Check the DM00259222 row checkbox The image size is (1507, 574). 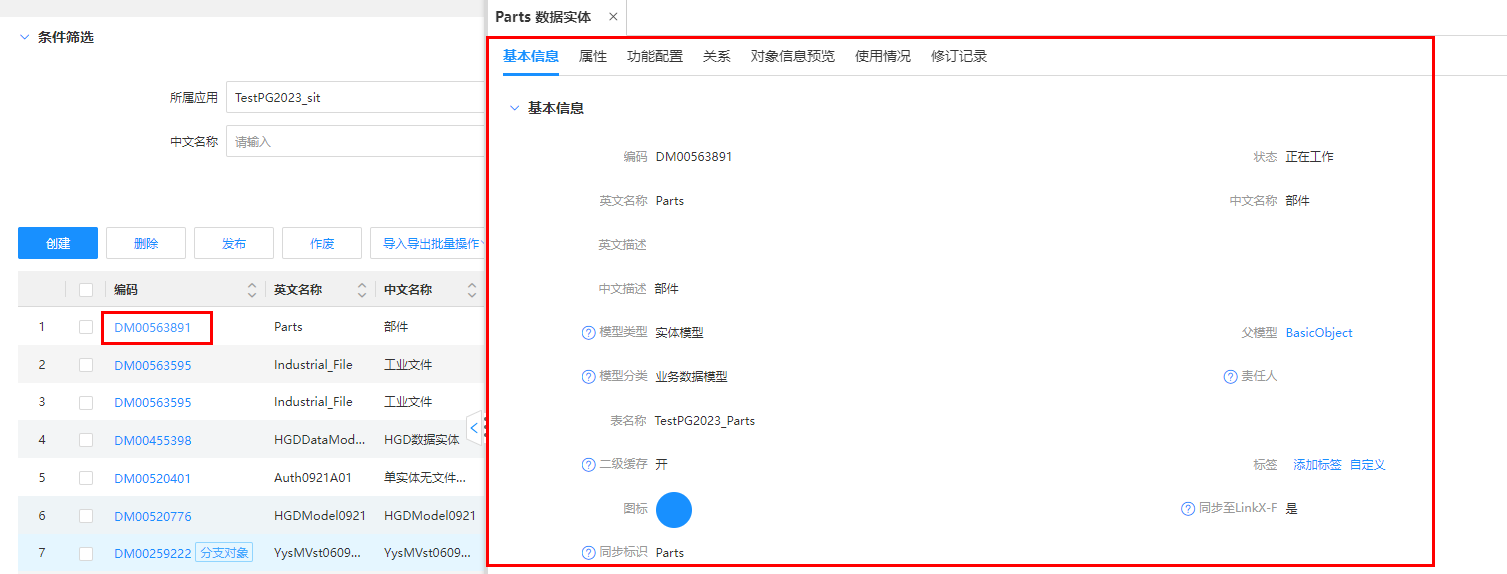click(x=86, y=554)
